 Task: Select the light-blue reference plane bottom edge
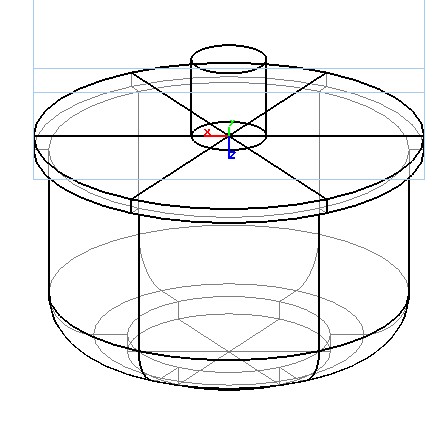coord(229,179)
